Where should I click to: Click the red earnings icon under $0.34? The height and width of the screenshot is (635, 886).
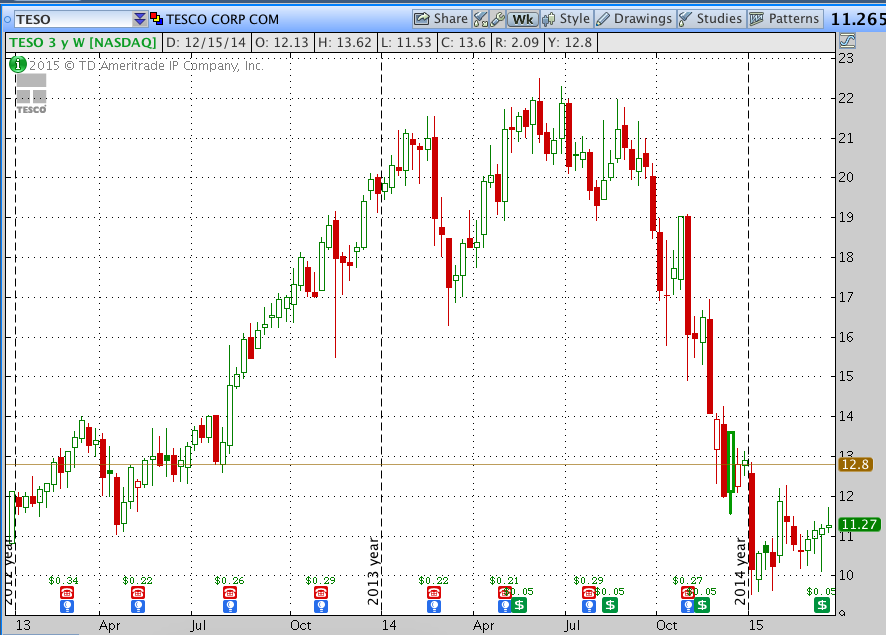pyautogui.click(x=67, y=593)
